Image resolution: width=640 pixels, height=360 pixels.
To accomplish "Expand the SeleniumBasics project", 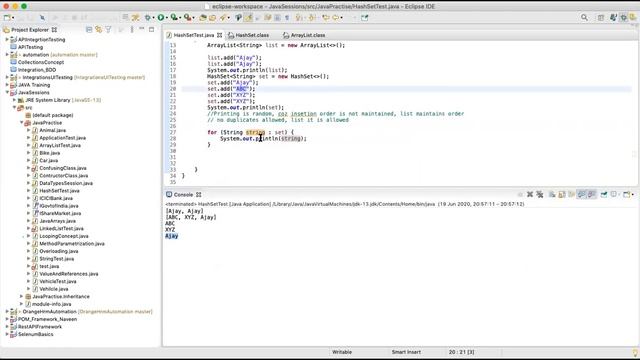I will 7,334.
